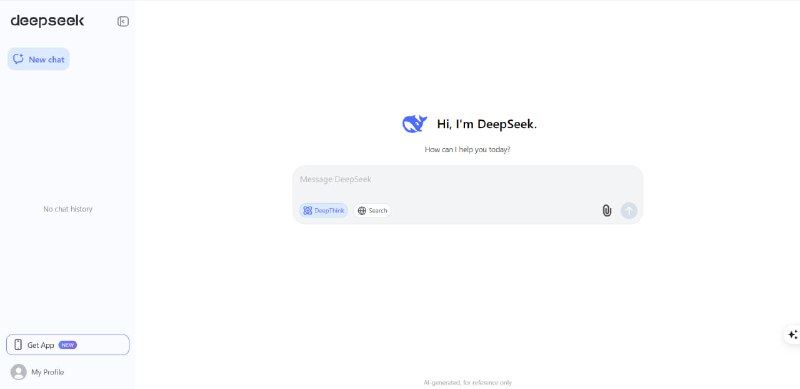This screenshot has width=800, height=389.
Task: Collapse the sidebar with the panel icon
Action: click(x=123, y=21)
